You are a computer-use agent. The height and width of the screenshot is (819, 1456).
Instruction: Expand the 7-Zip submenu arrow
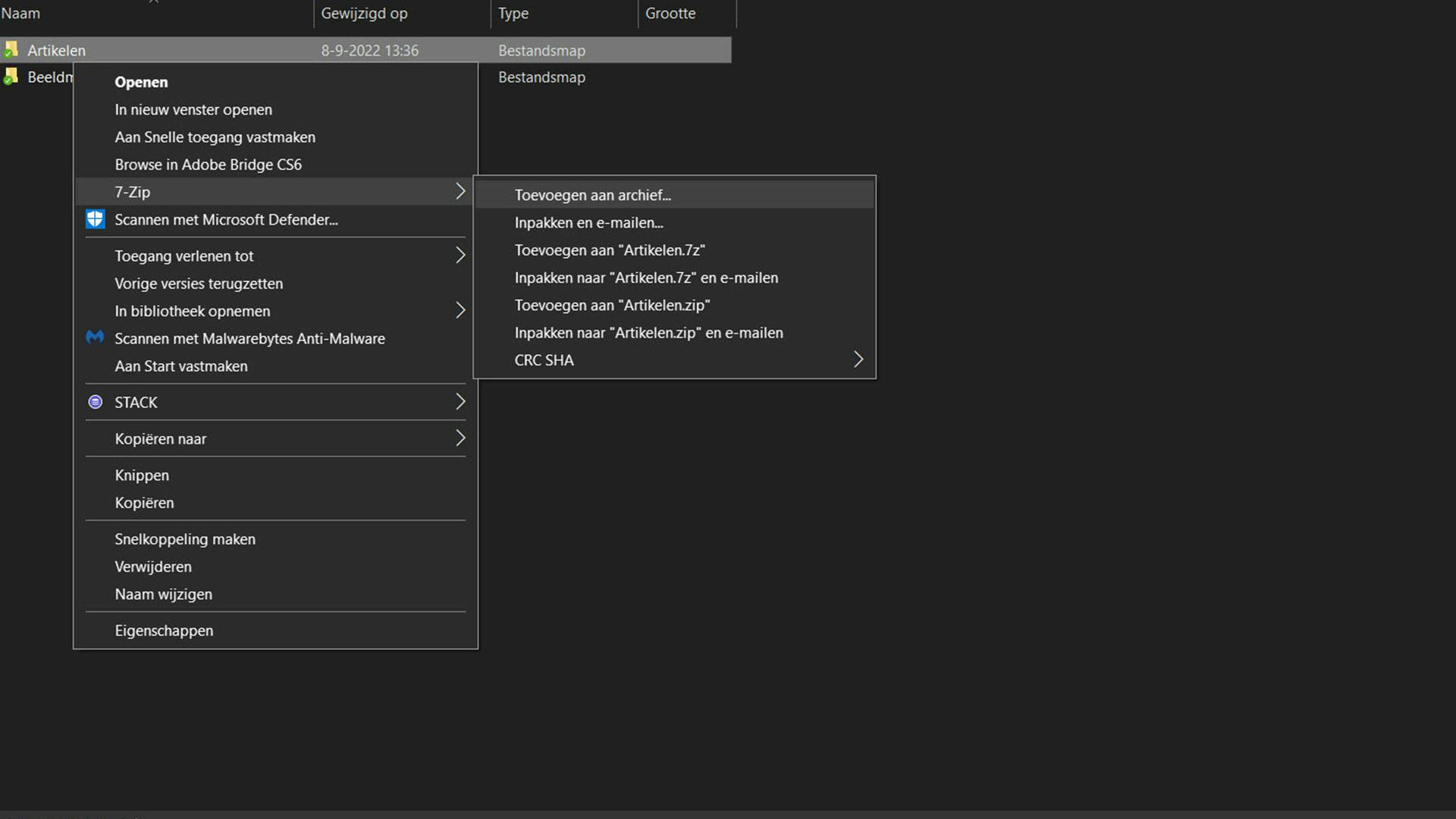pos(460,192)
